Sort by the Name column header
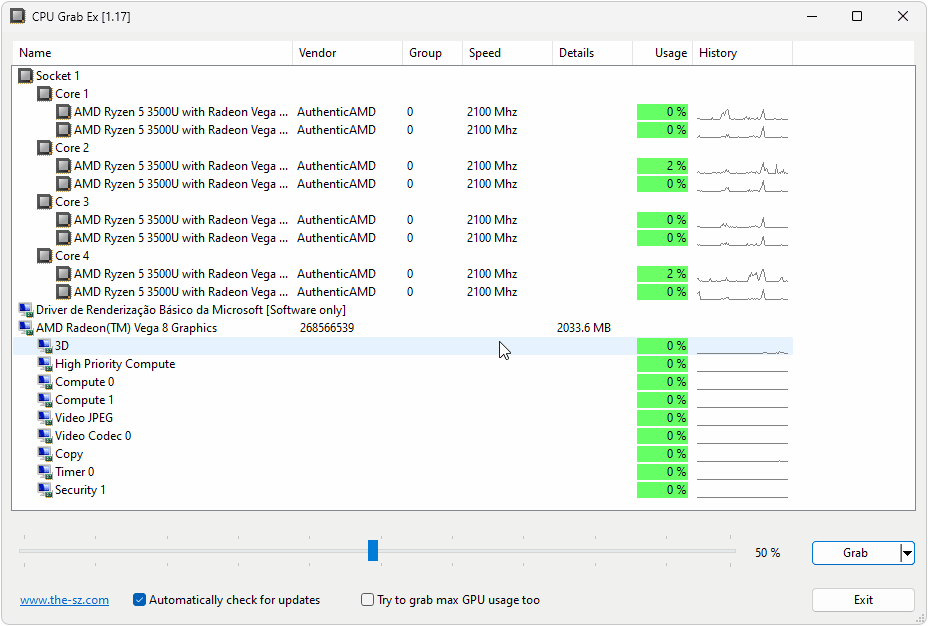The height and width of the screenshot is (626, 928). coord(153,53)
